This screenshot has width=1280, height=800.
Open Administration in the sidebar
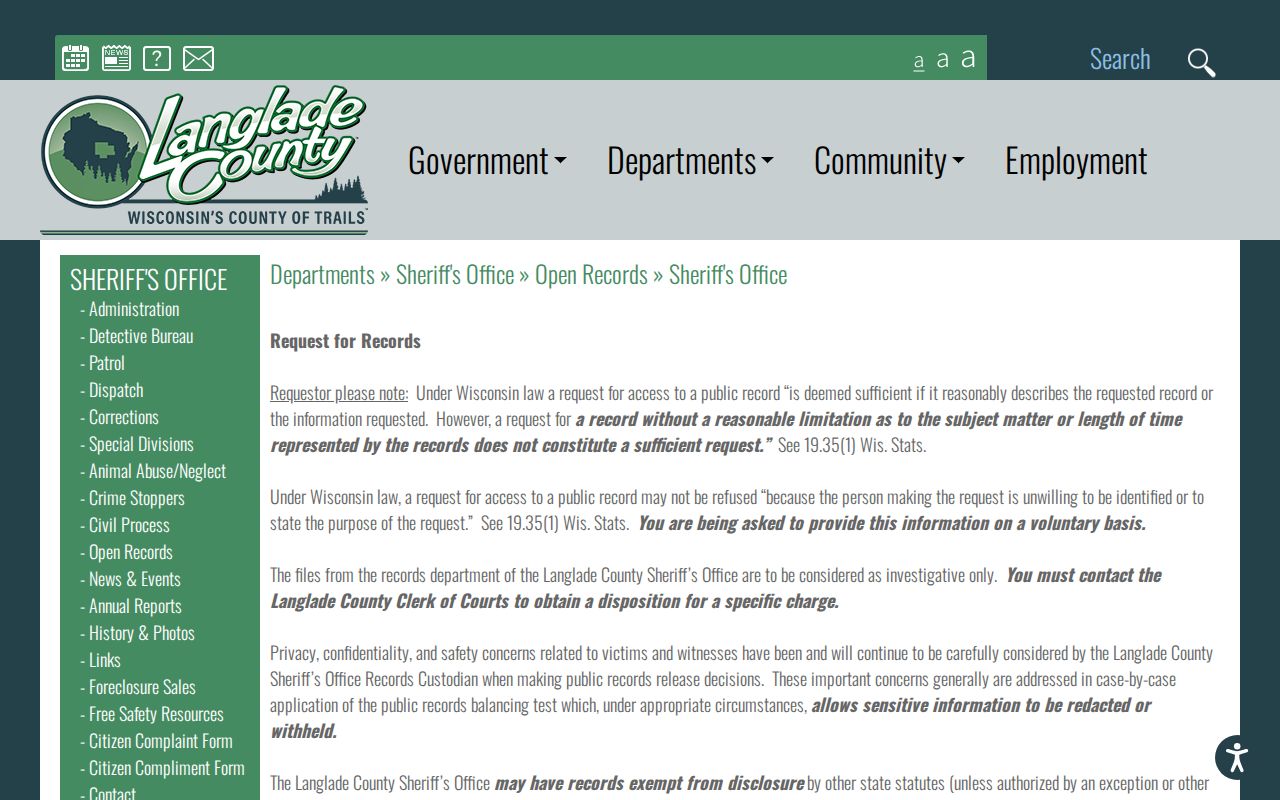tap(134, 309)
